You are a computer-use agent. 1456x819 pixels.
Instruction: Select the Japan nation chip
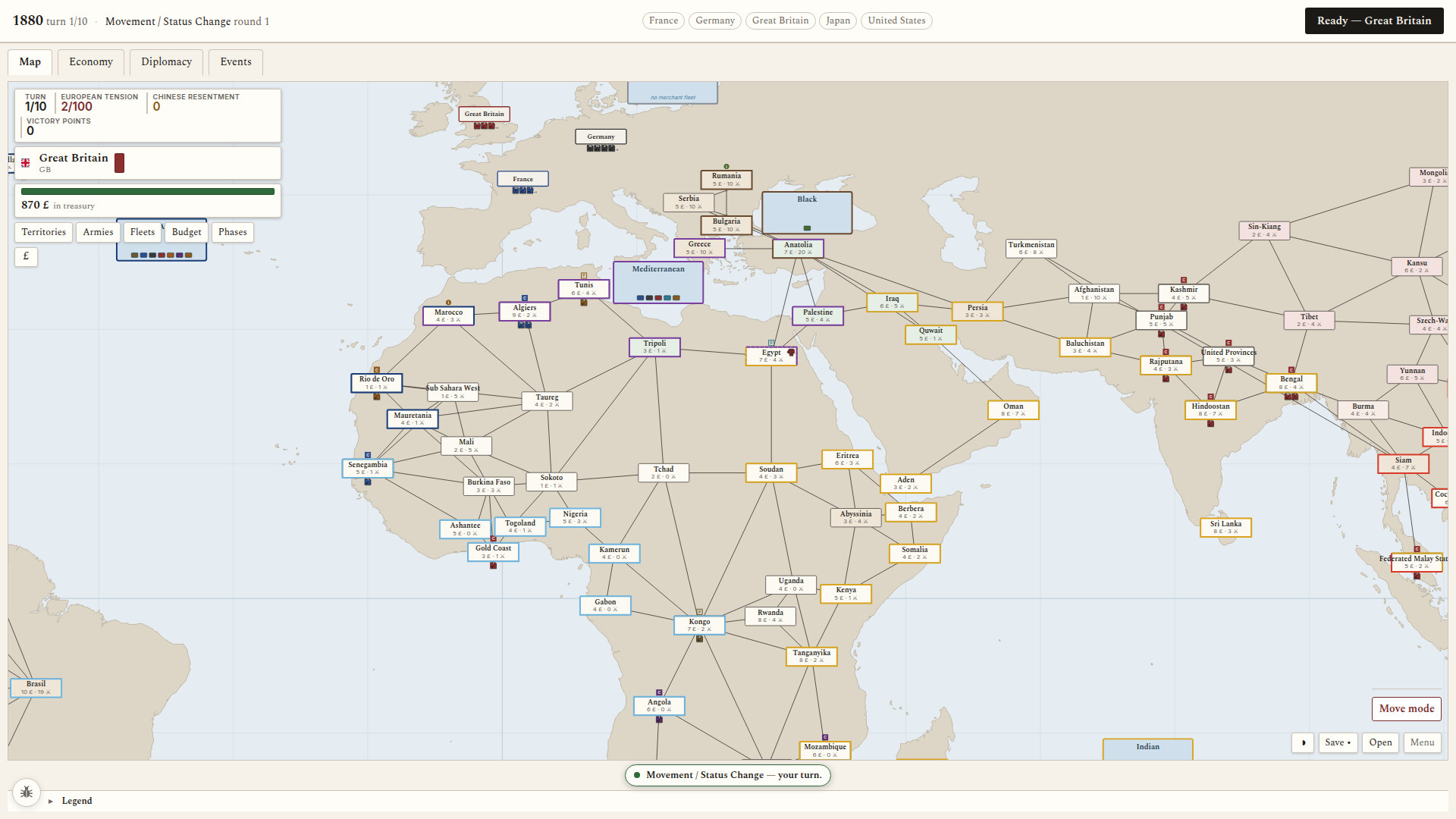(838, 21)
